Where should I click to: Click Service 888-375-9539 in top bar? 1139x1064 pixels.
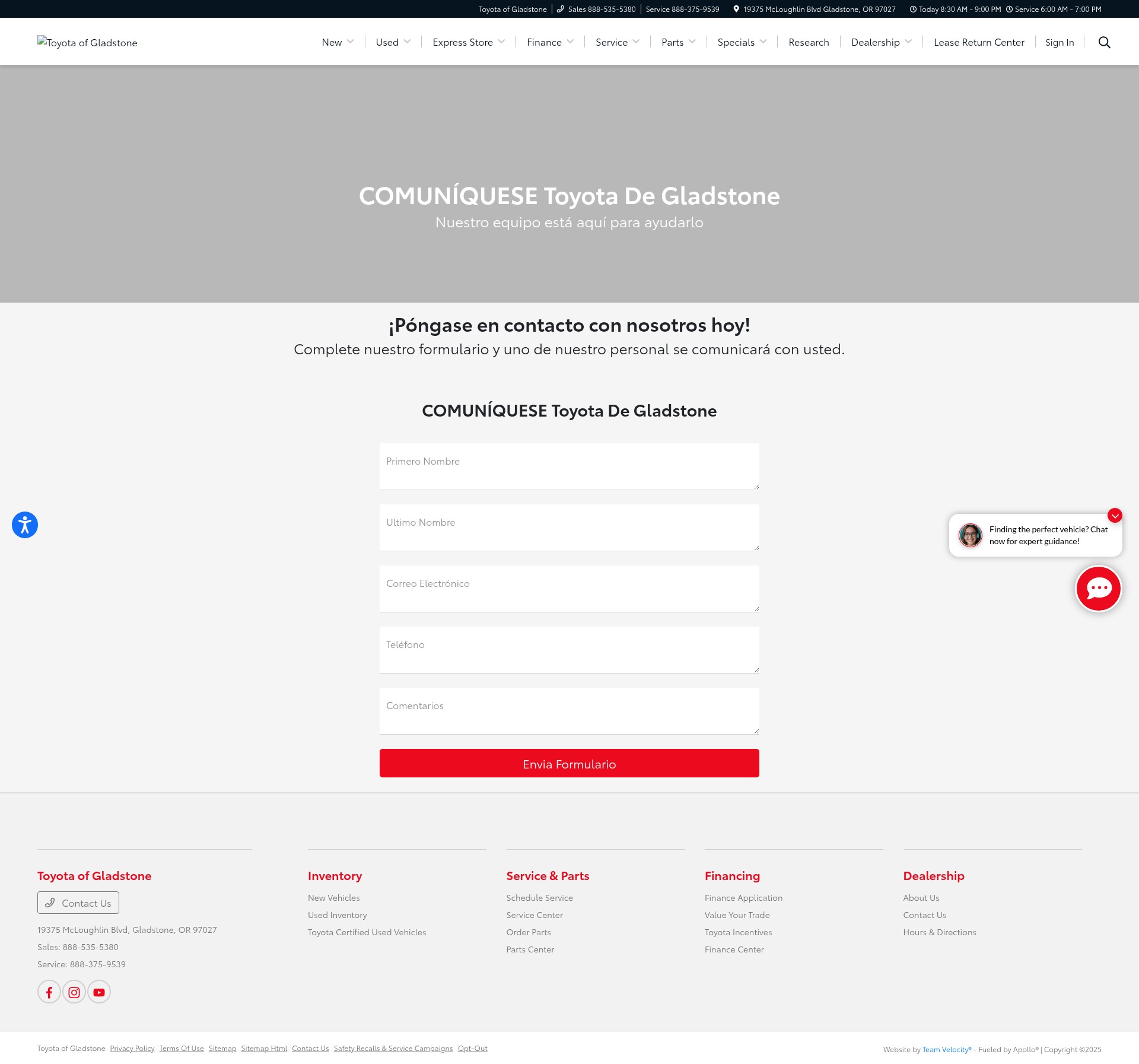(x=682, y=9)
